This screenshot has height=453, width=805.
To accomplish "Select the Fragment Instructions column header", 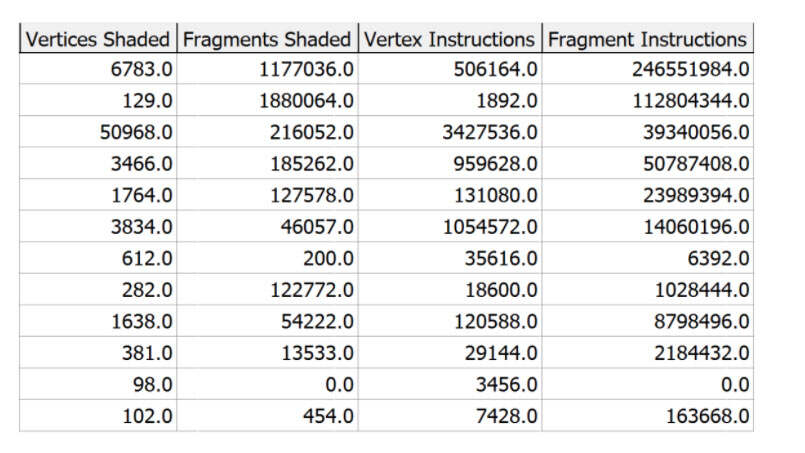I will pos(647,40).
